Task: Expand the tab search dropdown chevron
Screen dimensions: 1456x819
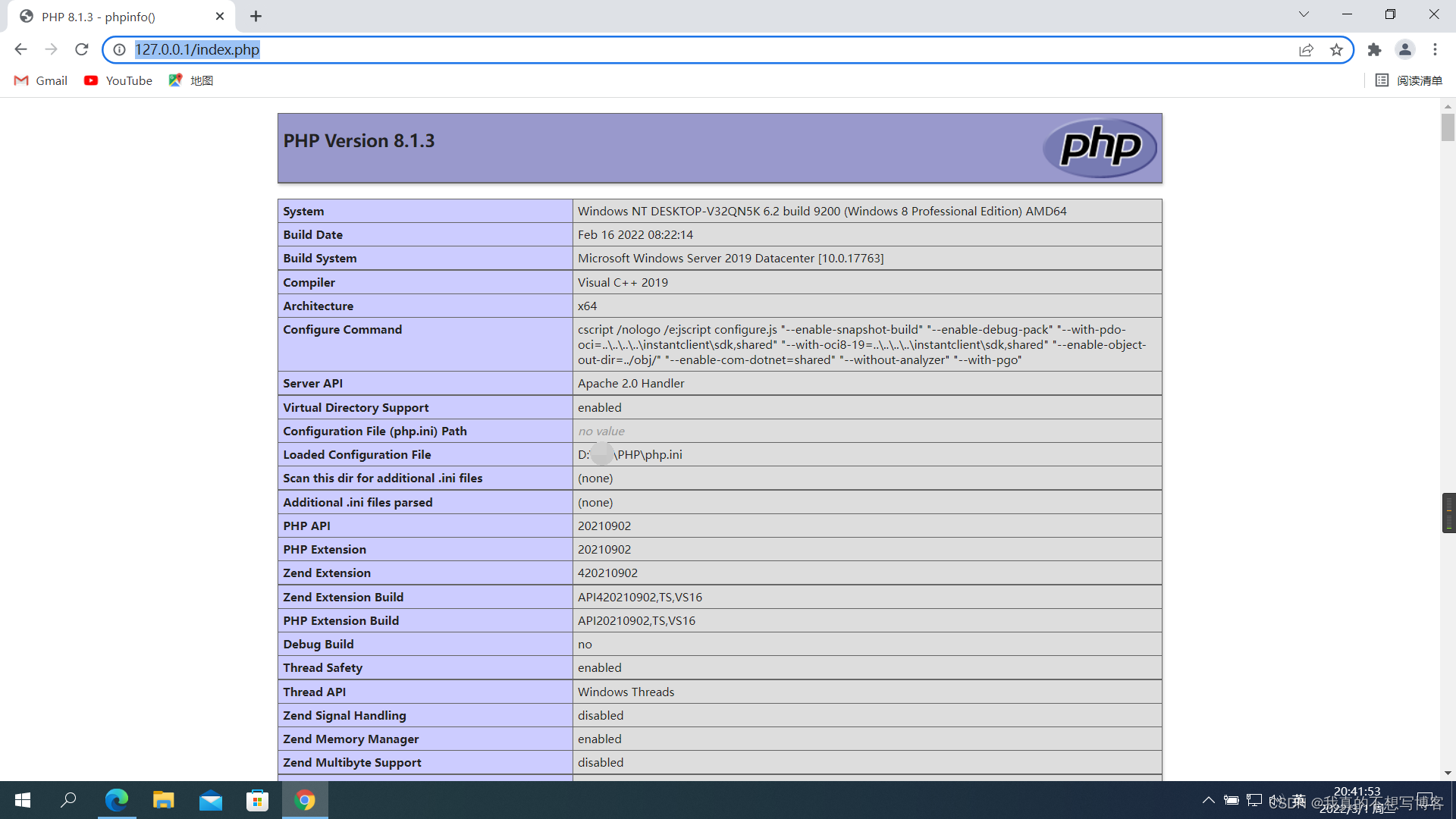Action: pyautogui.click(x=1304, y=14)
